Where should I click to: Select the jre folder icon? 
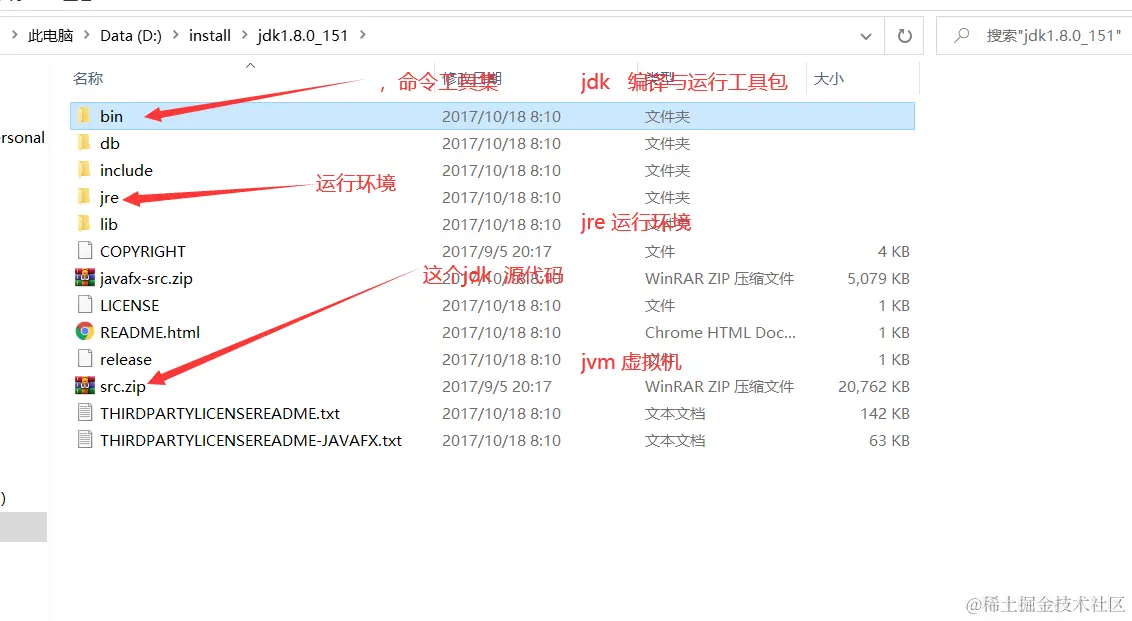[84, 197]
